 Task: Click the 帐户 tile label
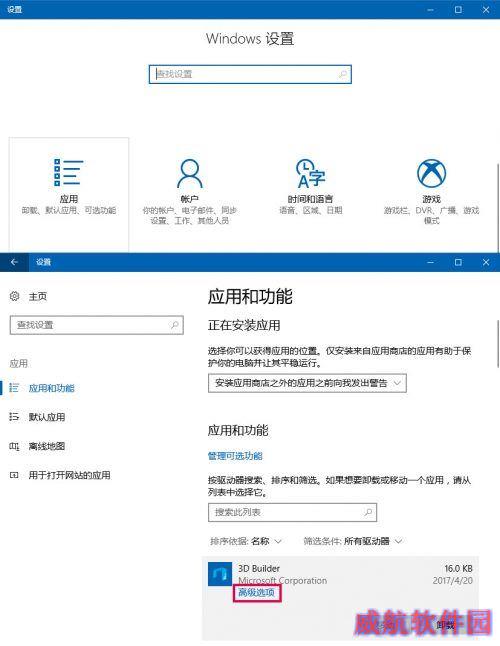(x=189, y=199)
